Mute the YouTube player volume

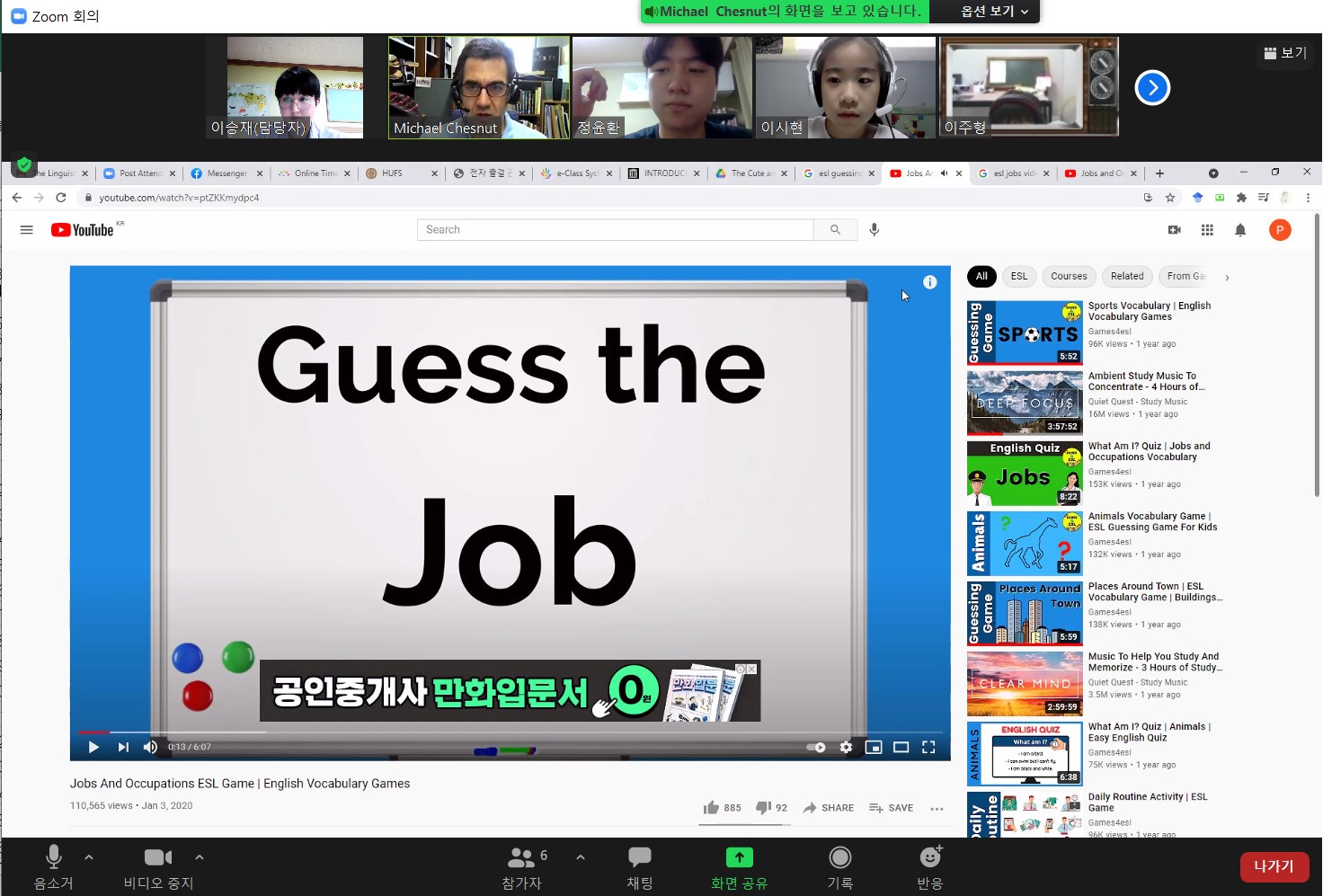coord(150,747)
